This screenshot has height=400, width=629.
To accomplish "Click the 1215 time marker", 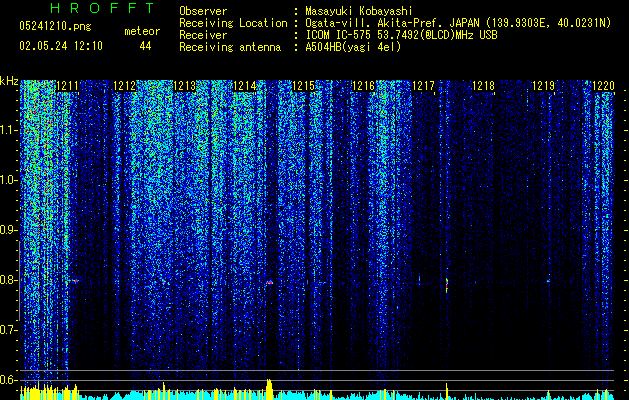I will point(304,86).
